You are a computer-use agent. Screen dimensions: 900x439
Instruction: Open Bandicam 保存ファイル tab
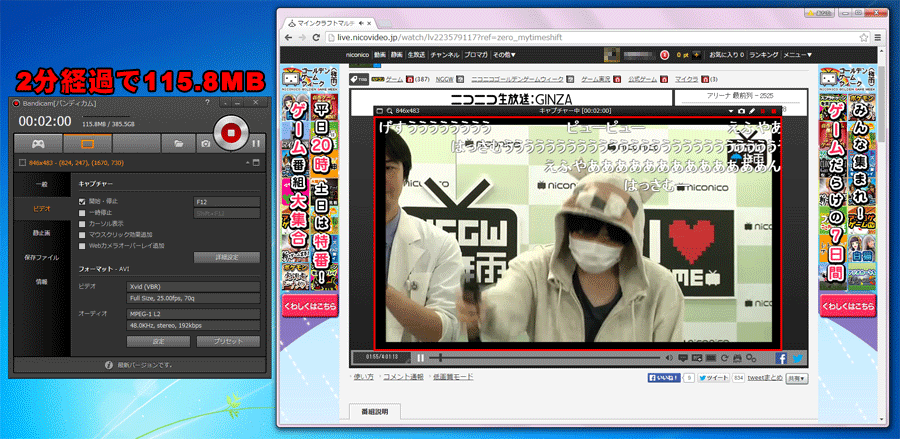(x=42, y=258)
